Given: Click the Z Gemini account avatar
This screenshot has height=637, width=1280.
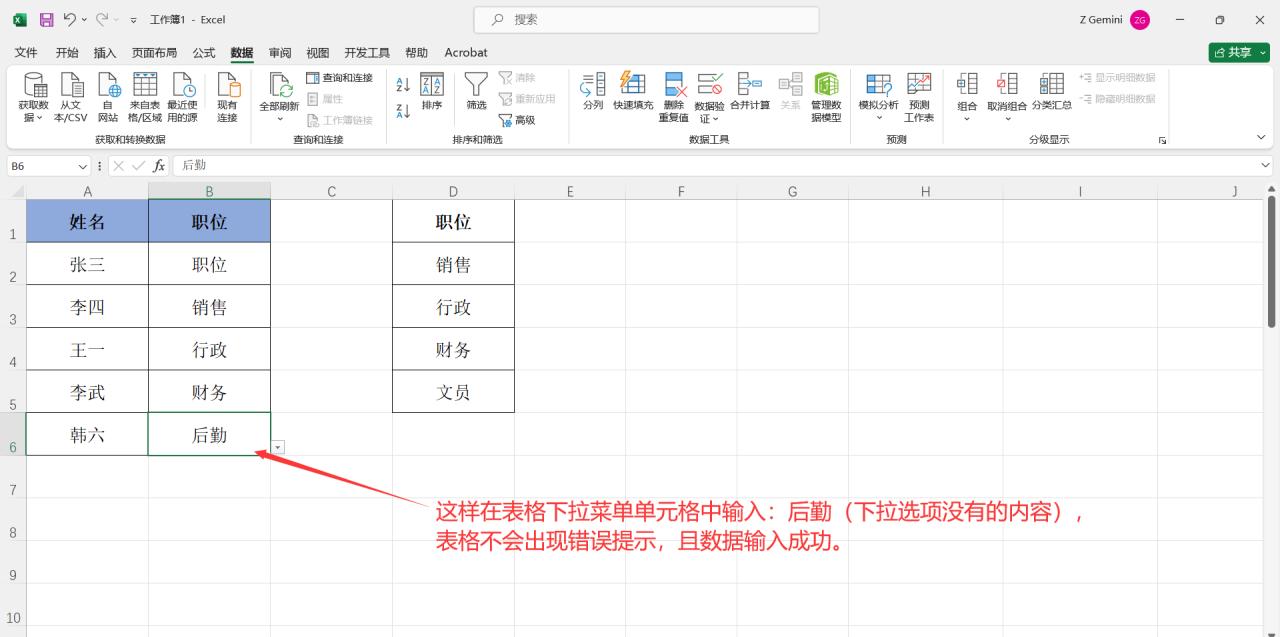Looking at the screenshot, I should click(x=1140, y=20).
